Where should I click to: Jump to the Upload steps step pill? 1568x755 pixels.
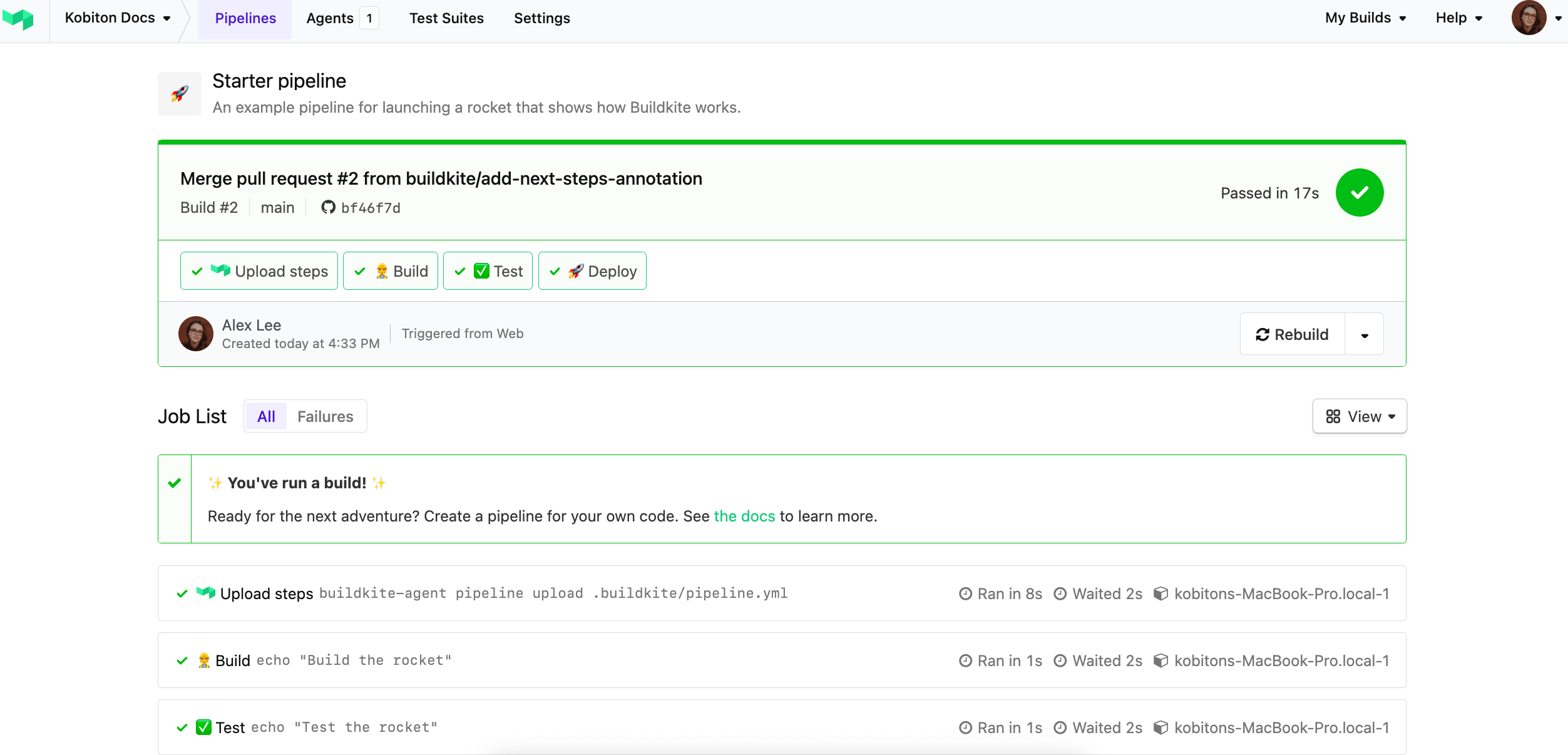(x=259, y=271)
